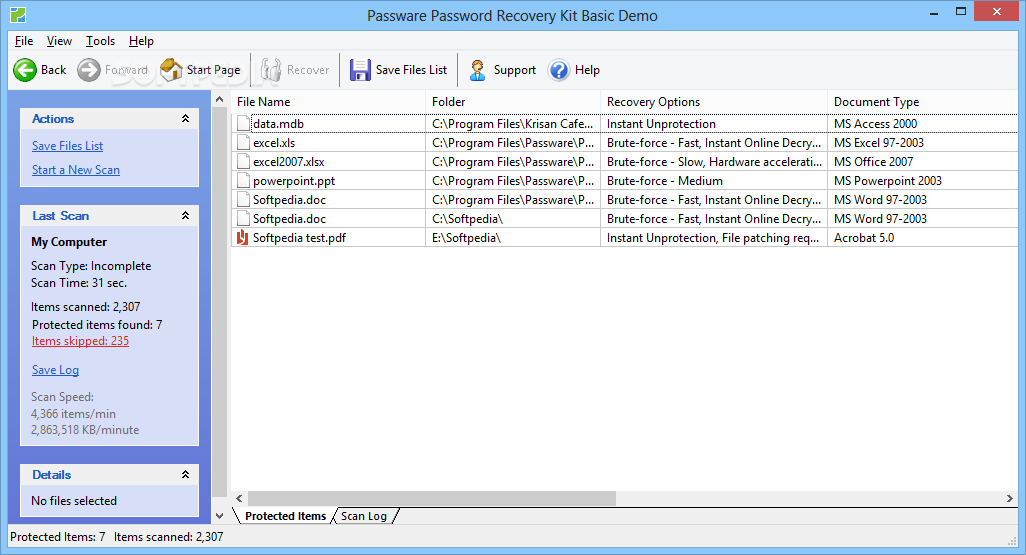Open Support via the person icon
This screenshot has height=555, width=1026.
[478, 70]
